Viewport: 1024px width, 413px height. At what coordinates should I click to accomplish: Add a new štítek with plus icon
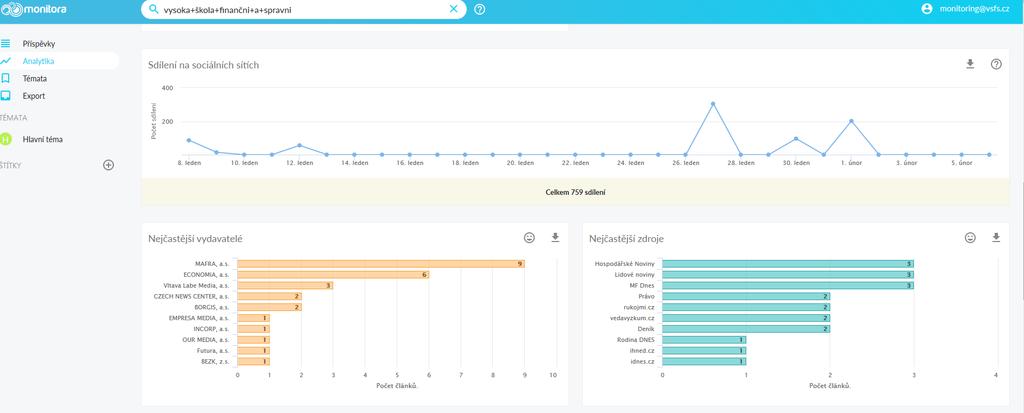tap(108, 165)
